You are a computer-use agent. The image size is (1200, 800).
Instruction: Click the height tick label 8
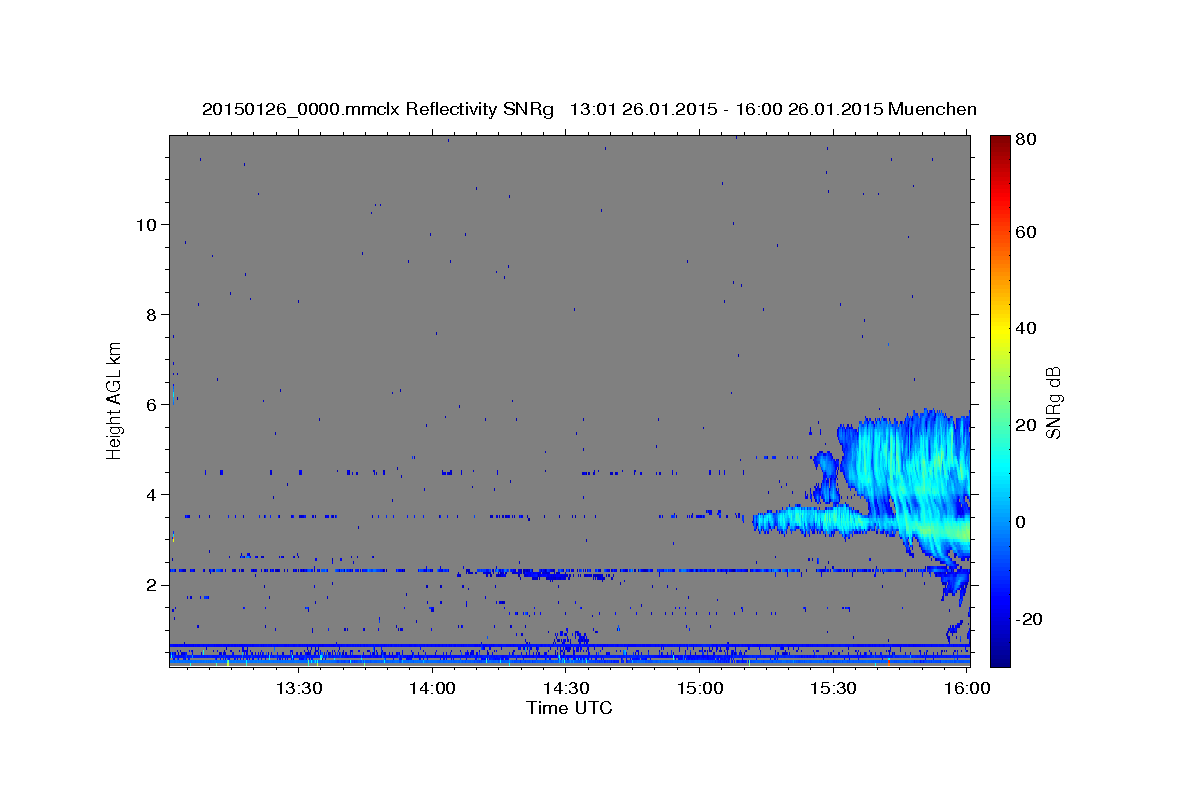tap(153, 314)
